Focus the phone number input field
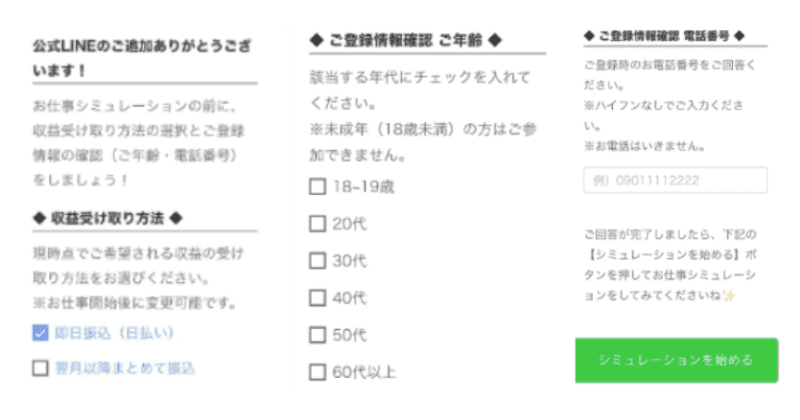The image size is (800, 420). pyautogui.click(x=674, y=180)
